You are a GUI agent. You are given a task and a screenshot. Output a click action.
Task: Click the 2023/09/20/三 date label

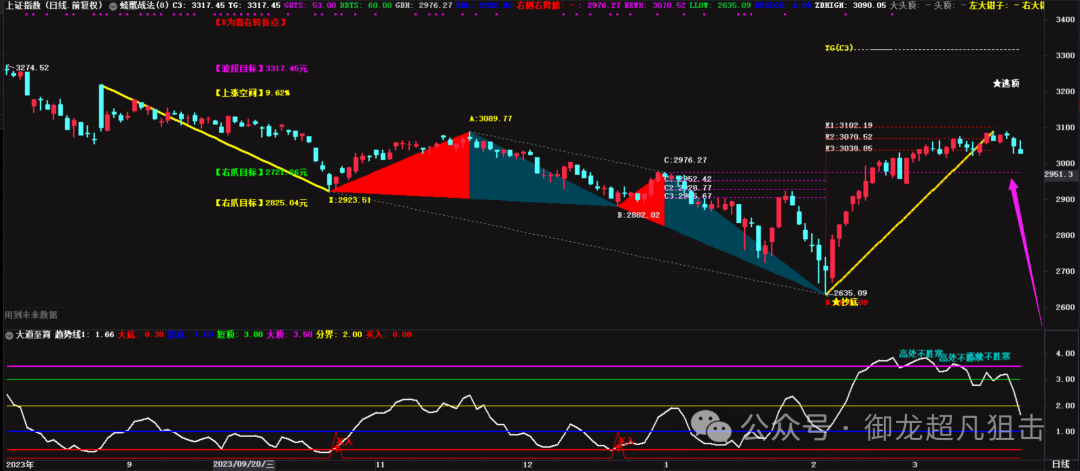click(244, 464)
